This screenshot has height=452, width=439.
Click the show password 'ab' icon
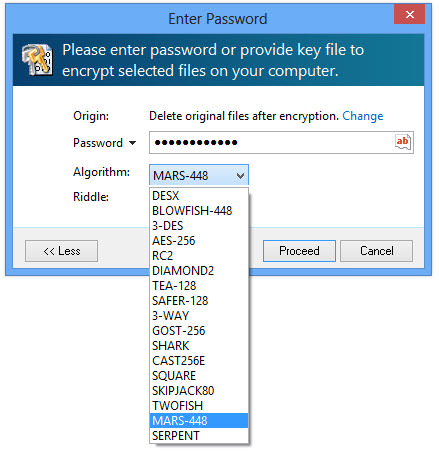pos(403,142)
